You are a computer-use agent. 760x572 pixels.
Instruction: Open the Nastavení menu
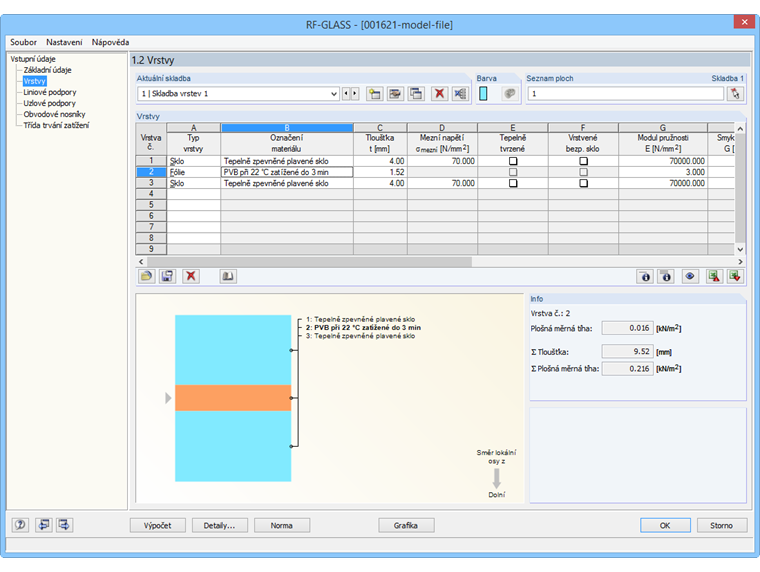tap(64, 42)
